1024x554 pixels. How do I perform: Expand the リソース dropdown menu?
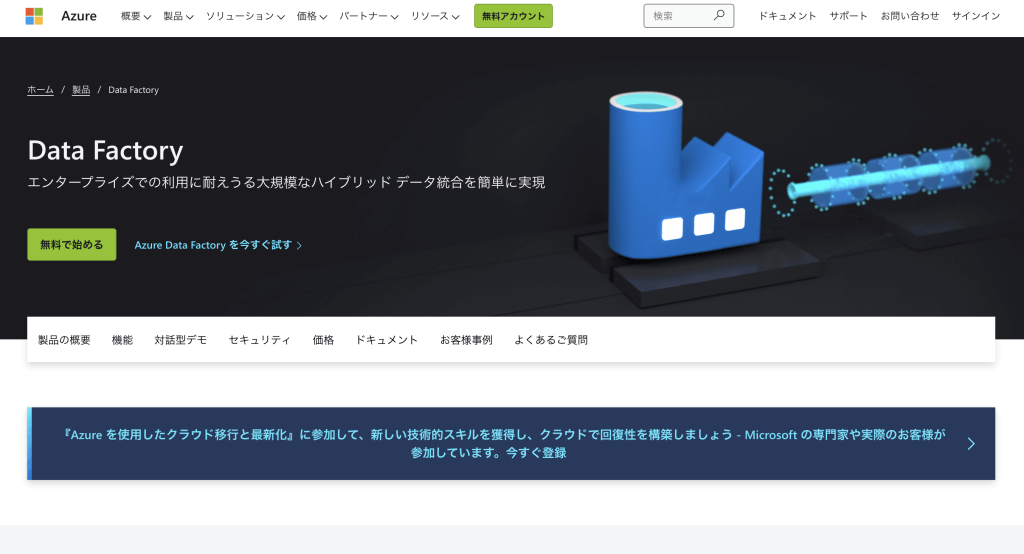point(435,16)
